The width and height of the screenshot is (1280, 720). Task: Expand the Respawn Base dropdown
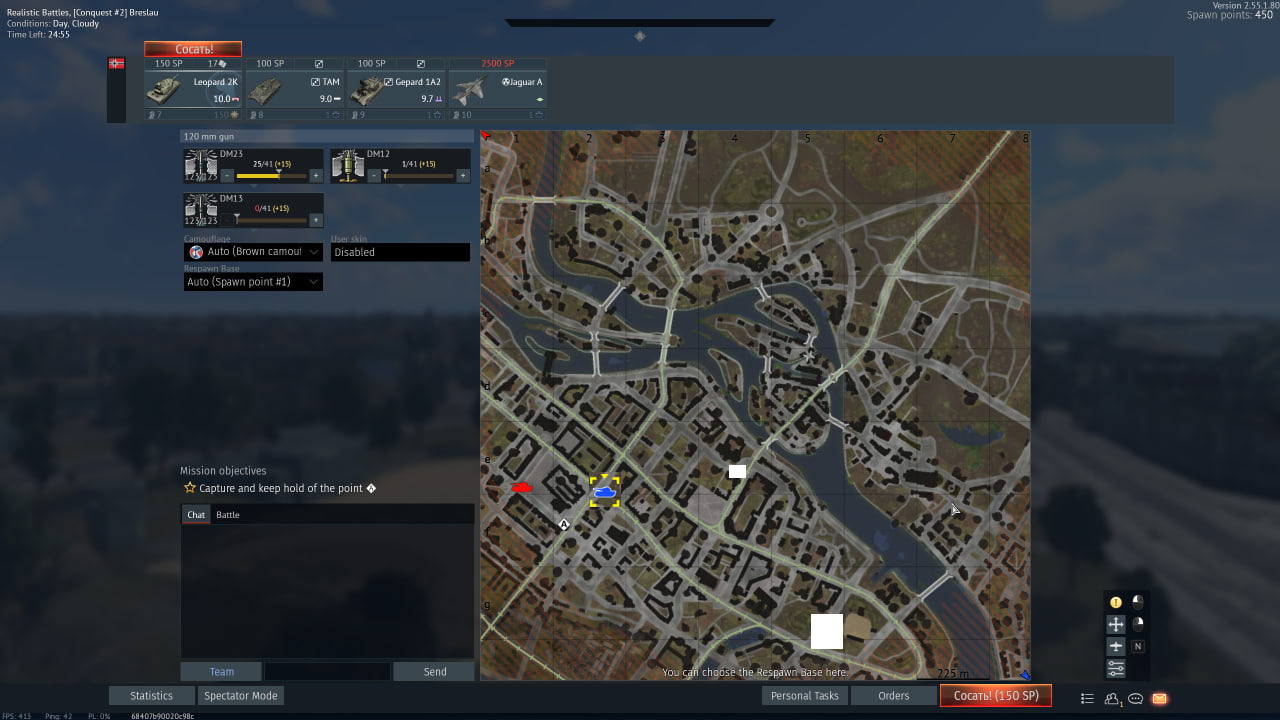(253, 282)
